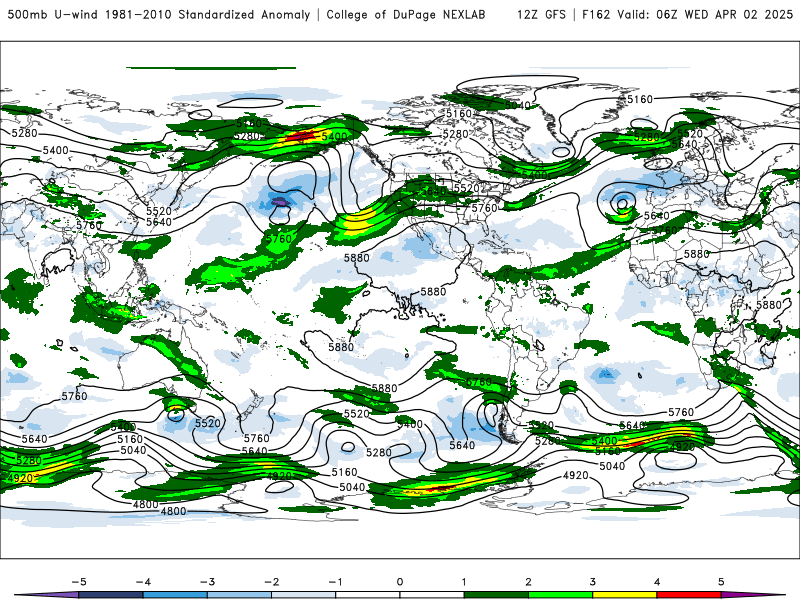This screenshot has height=600, width=800.
Task: Click the dark green color bar segment between 1 and 2
Action: pyautogui.click(x=496, y=595)
